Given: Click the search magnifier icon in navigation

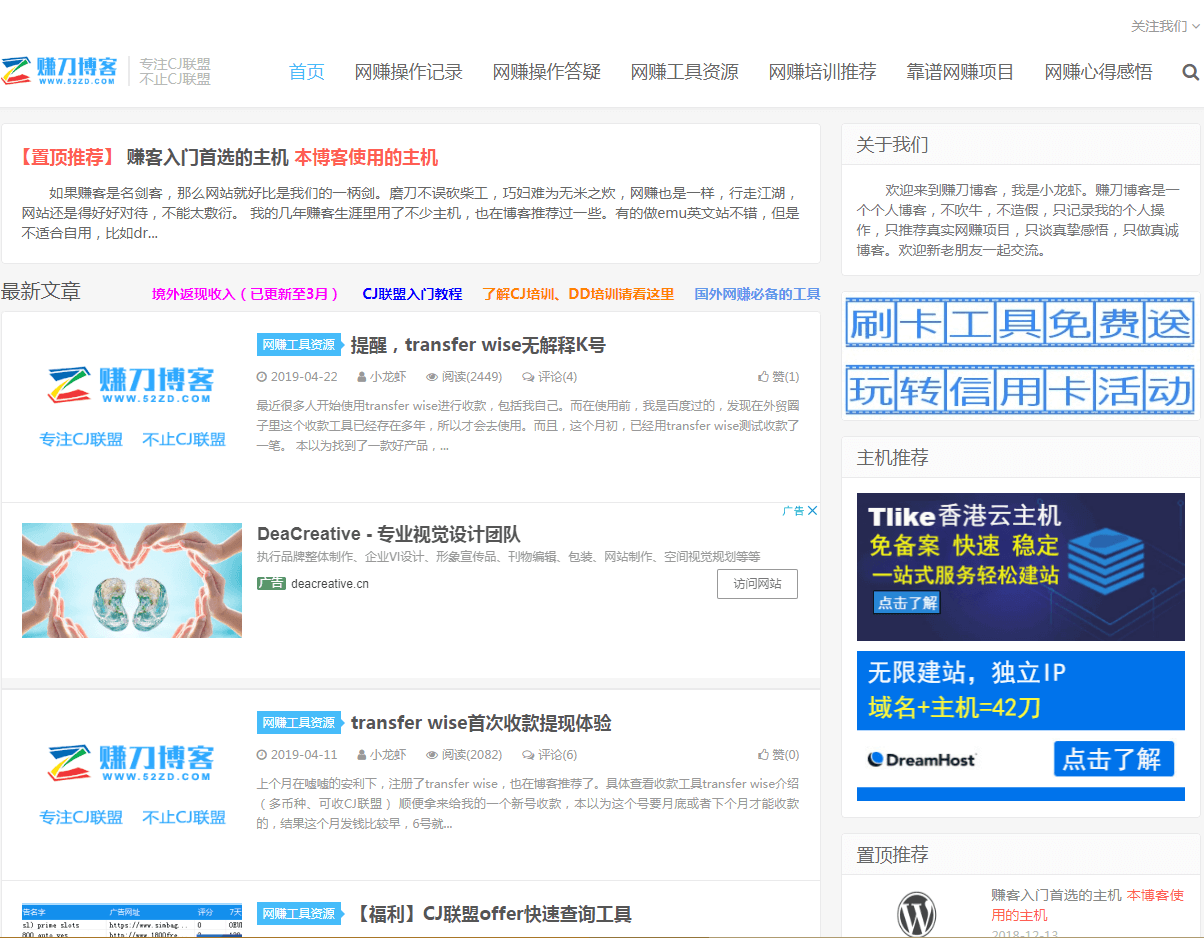Looking at the screenshot, I should pos(1190,72).
